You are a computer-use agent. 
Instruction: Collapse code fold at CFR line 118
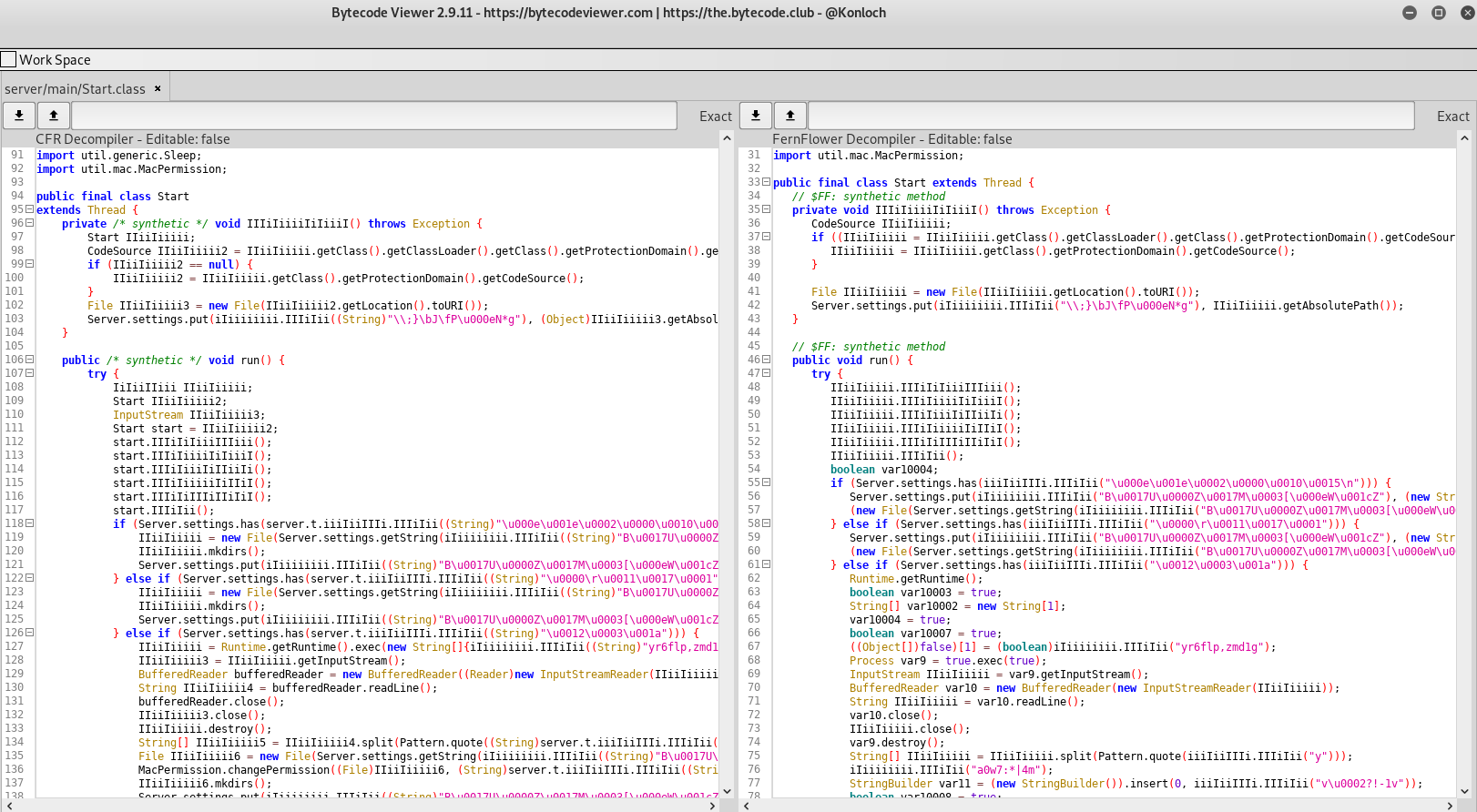[29, 523]
